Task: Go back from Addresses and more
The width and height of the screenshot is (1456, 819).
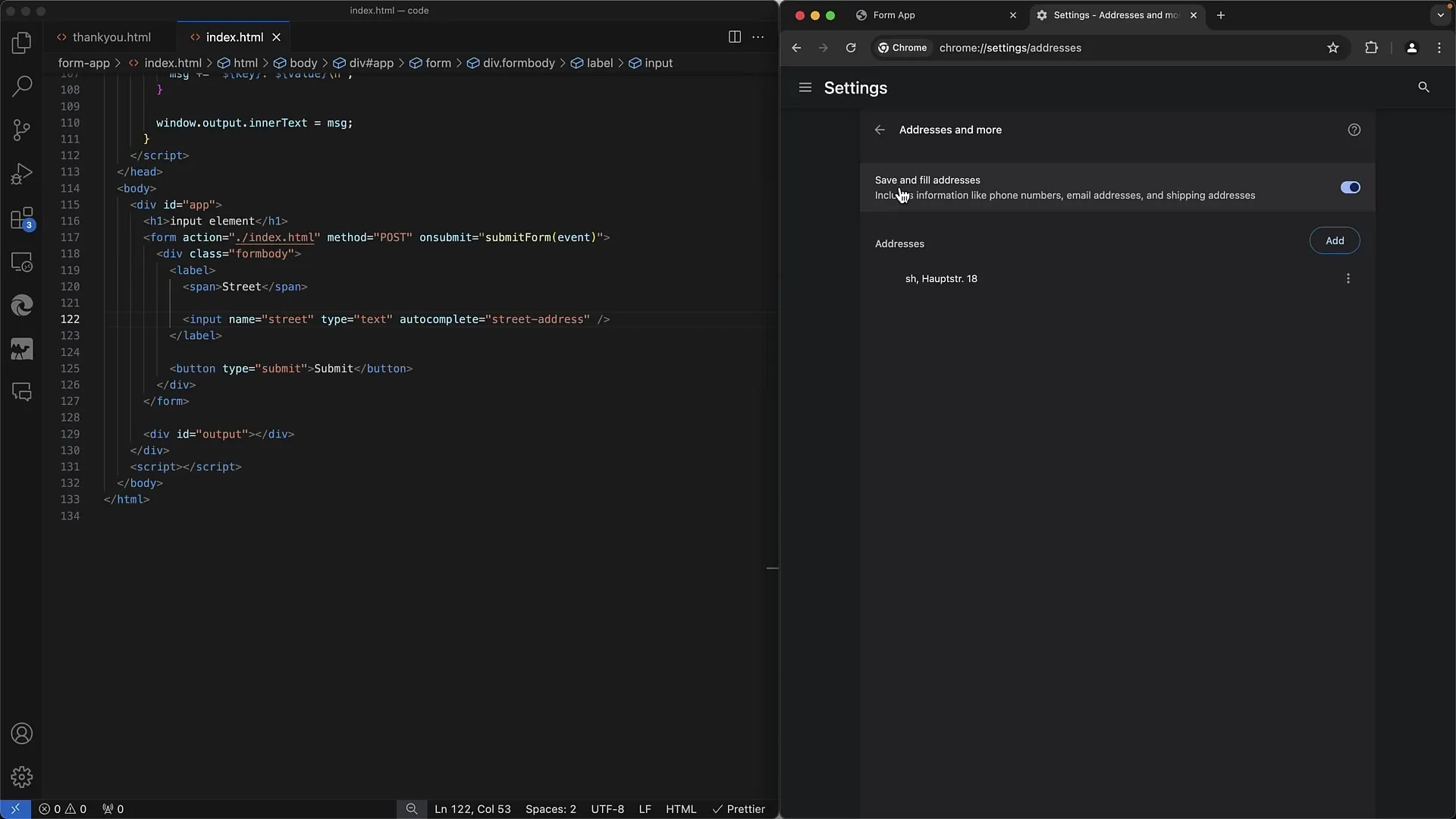Action: 880,130
